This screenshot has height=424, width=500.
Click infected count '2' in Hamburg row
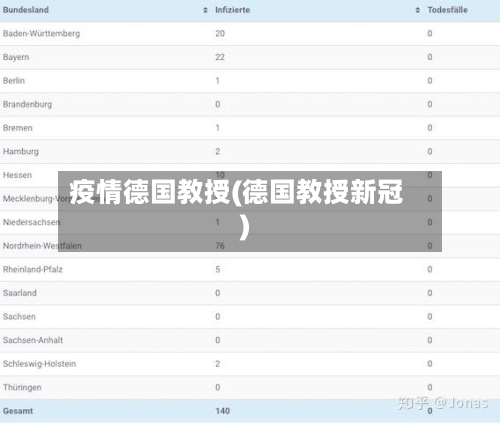tap(218, 152)
